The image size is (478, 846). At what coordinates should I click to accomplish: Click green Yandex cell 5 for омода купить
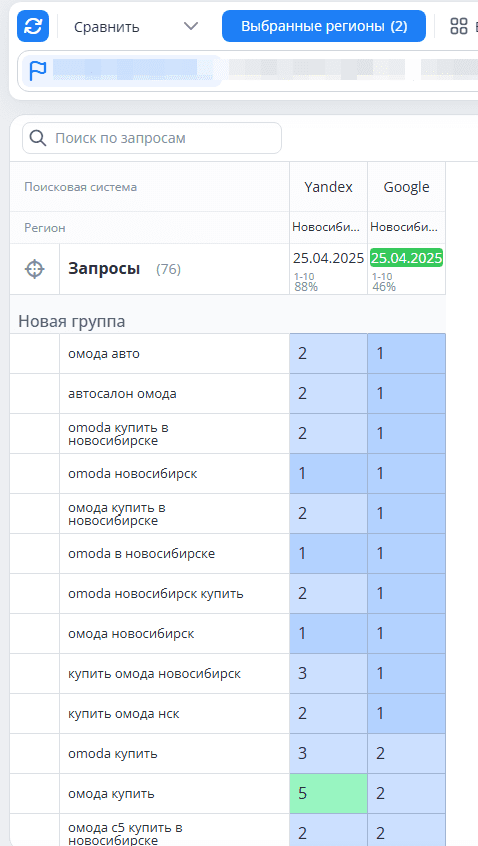coord(329,793)
